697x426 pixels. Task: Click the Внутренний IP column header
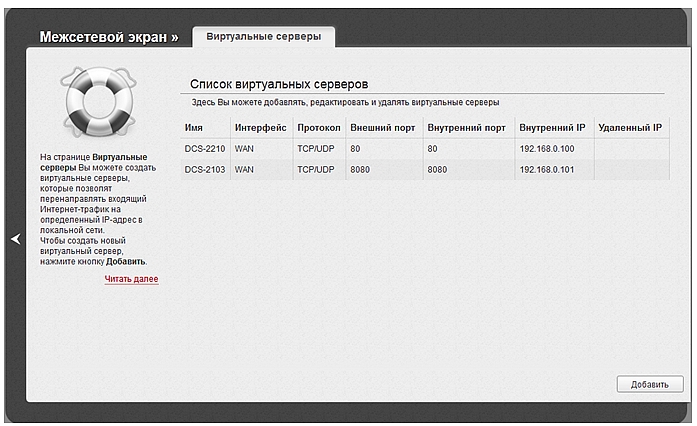pyautogui.click(x=552, y=128)
